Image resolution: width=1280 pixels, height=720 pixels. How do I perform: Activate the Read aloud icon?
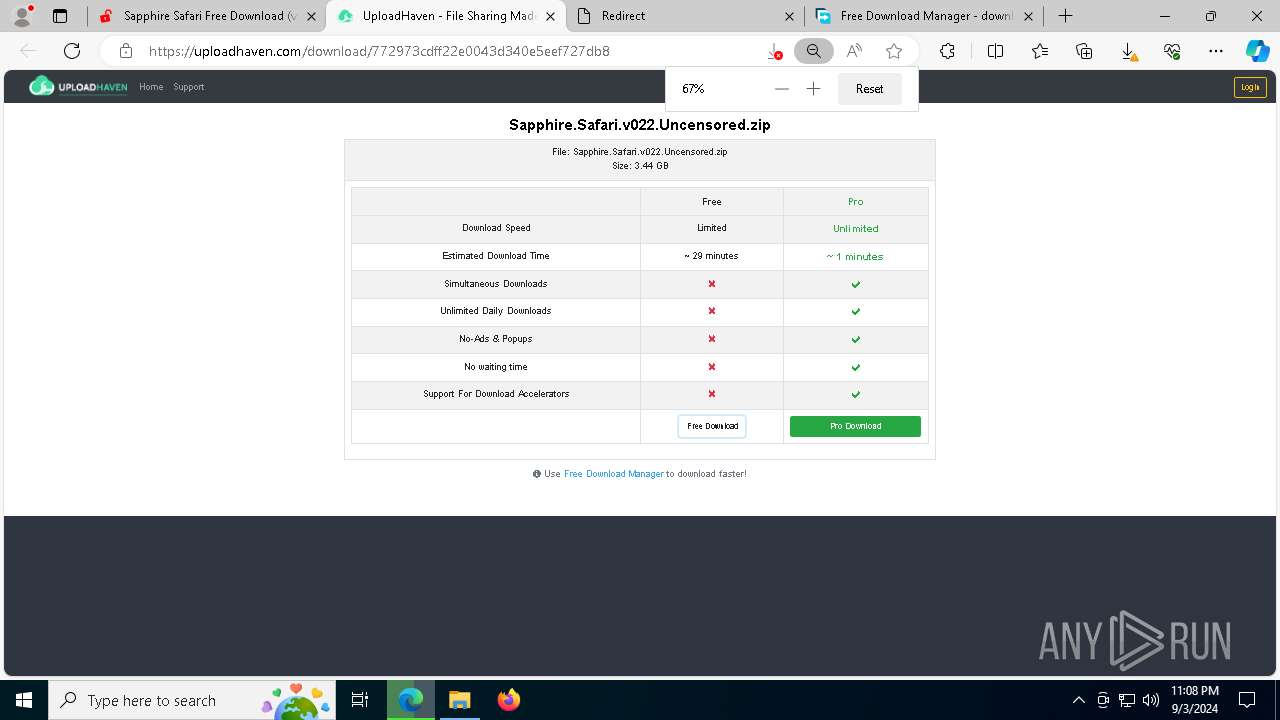click(854, 51)
